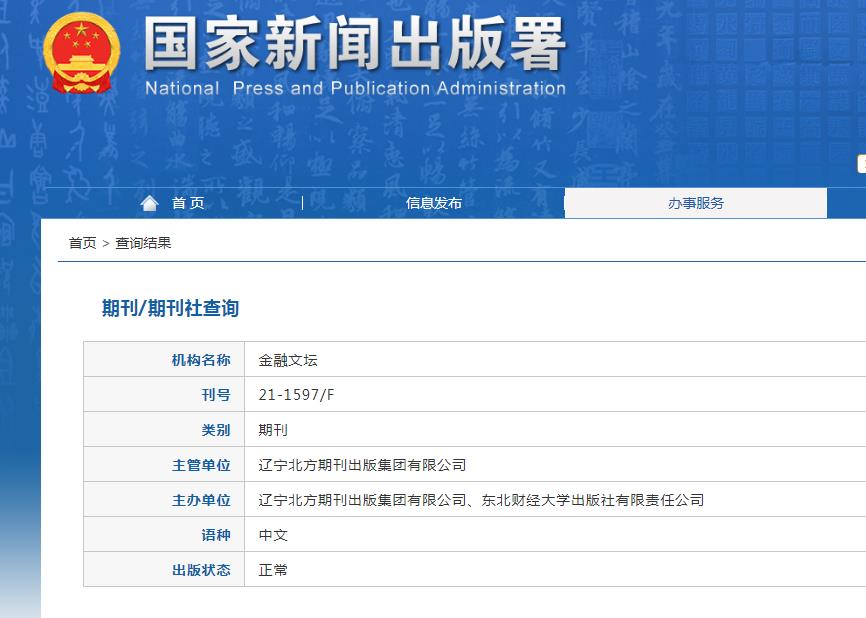This screenshot has width=866, height=618.
Task: Click the 出版状态 value 正常
Action: (x=275, y=569)
